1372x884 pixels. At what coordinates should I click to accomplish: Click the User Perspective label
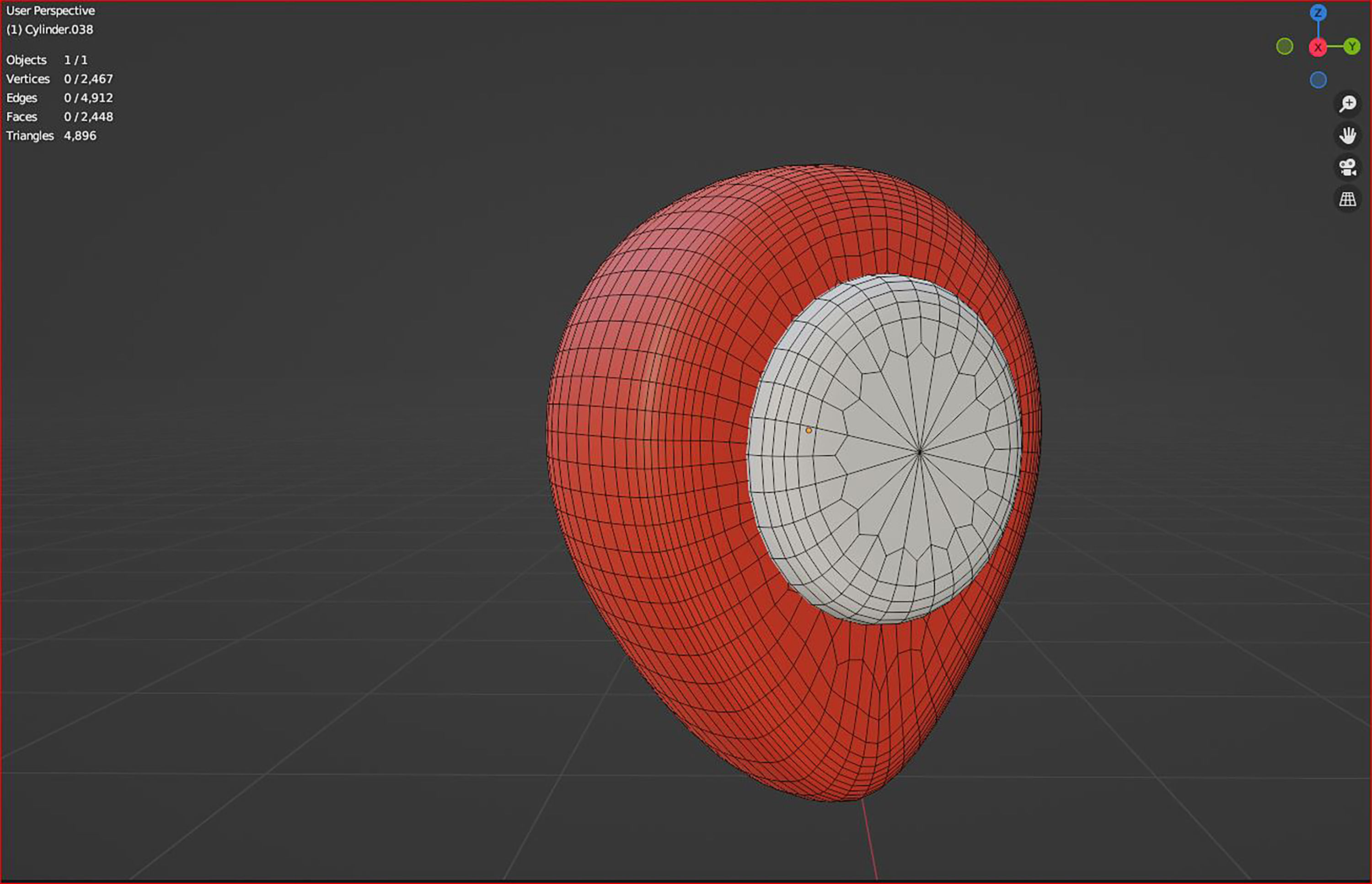click(x=49, y=11)
